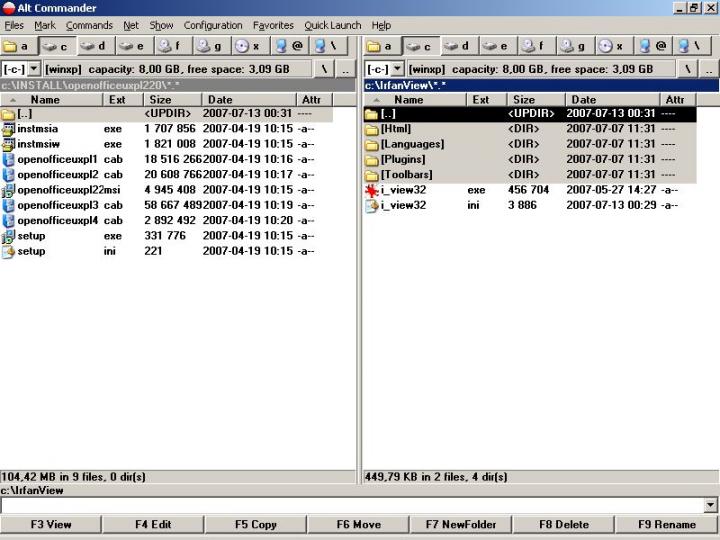The height and width of the screenshot is (540, 720).
Task: Click the Html folder icon
Action: click(371, 129)
